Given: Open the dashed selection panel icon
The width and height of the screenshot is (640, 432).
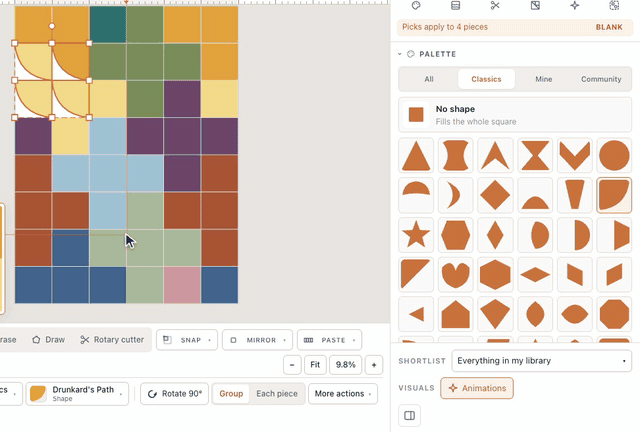Looking at the screenshot, I should point(614,5).
